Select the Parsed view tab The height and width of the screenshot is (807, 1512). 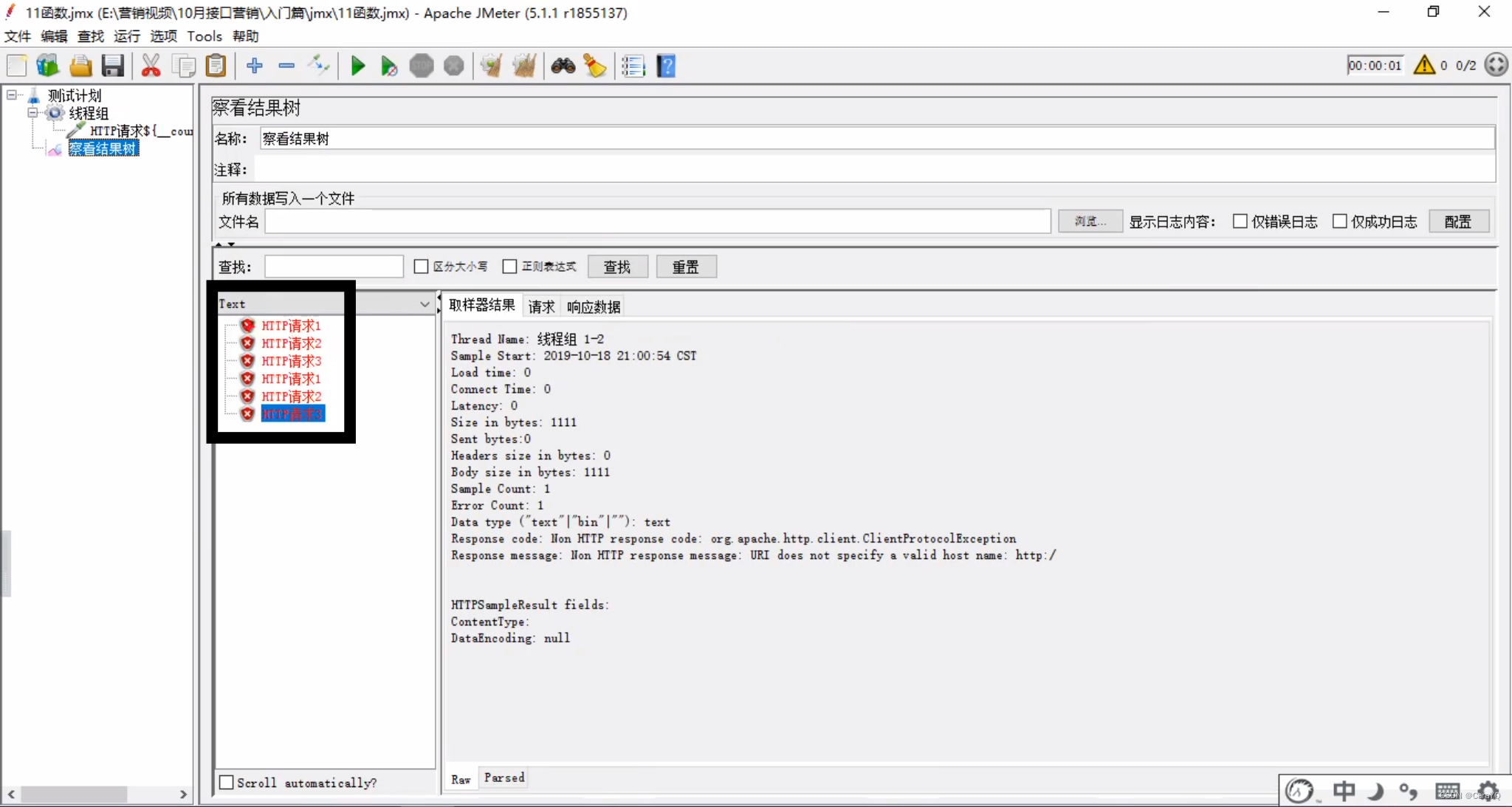click(x=504, y=778)
